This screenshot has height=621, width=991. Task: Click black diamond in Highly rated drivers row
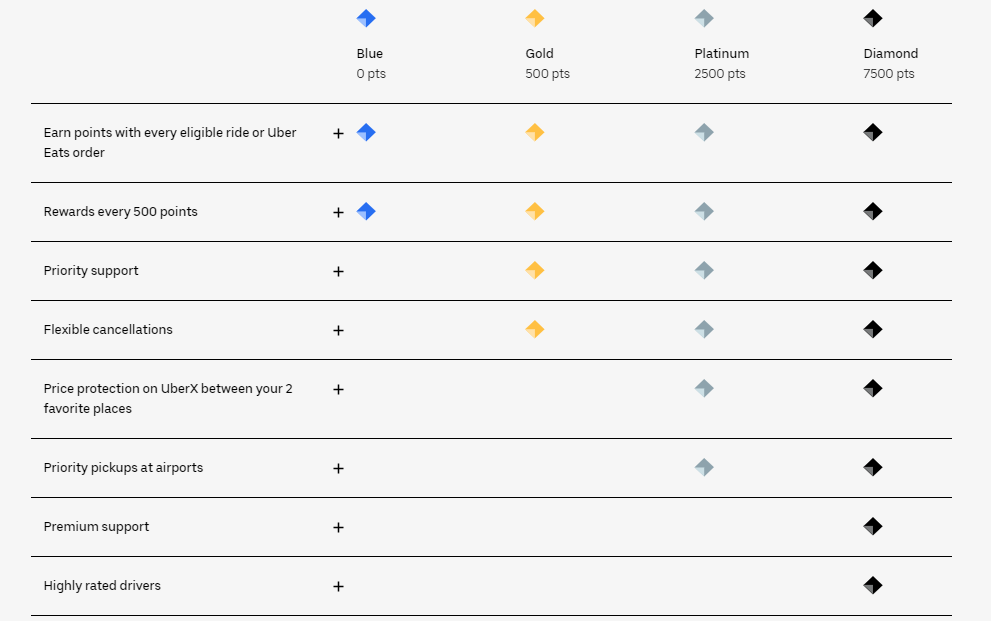point(873,586)
